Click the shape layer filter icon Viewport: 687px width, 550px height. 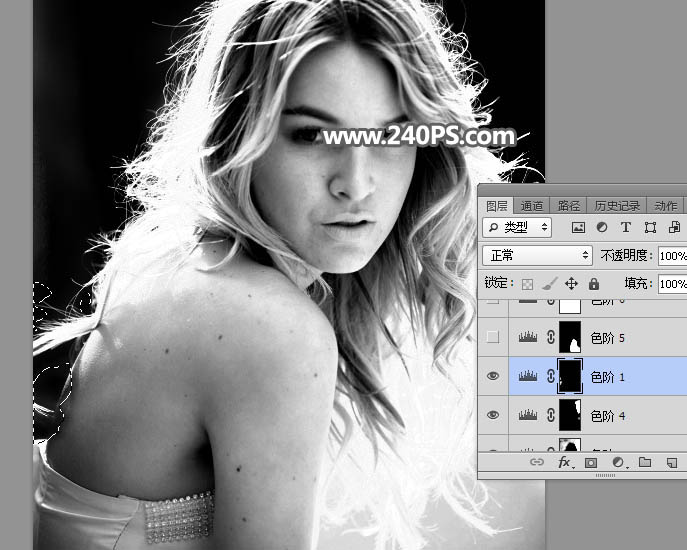650,228
